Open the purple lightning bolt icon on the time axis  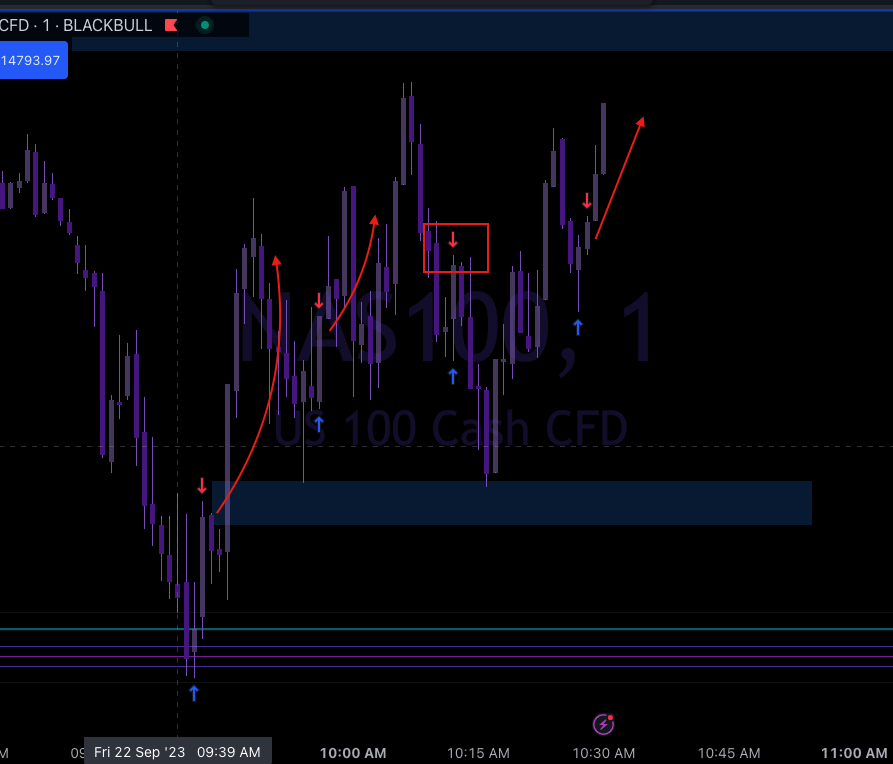602,724
